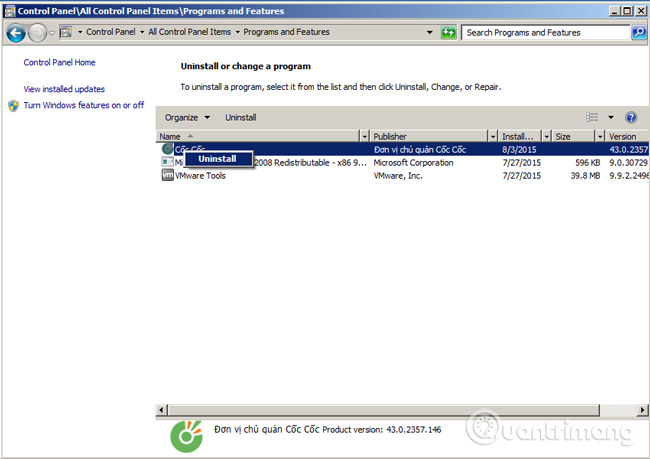Sort list by Name column header
Image resolution: width=650 pixels, height=459 pixels.
tap(257, 136)
